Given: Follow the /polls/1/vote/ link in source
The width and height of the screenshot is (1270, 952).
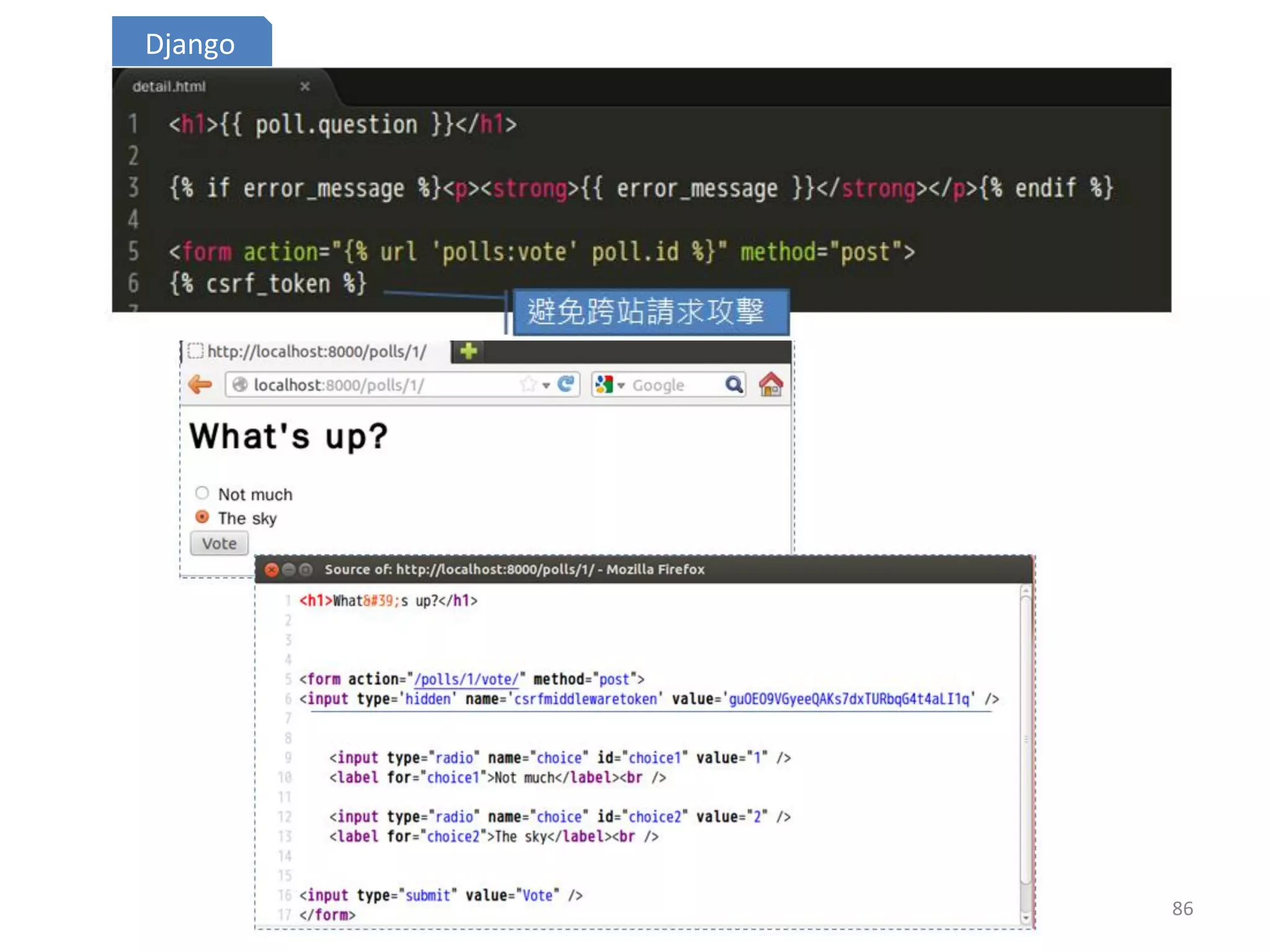Looking at the screenshot, I should [x=466, y=679].
